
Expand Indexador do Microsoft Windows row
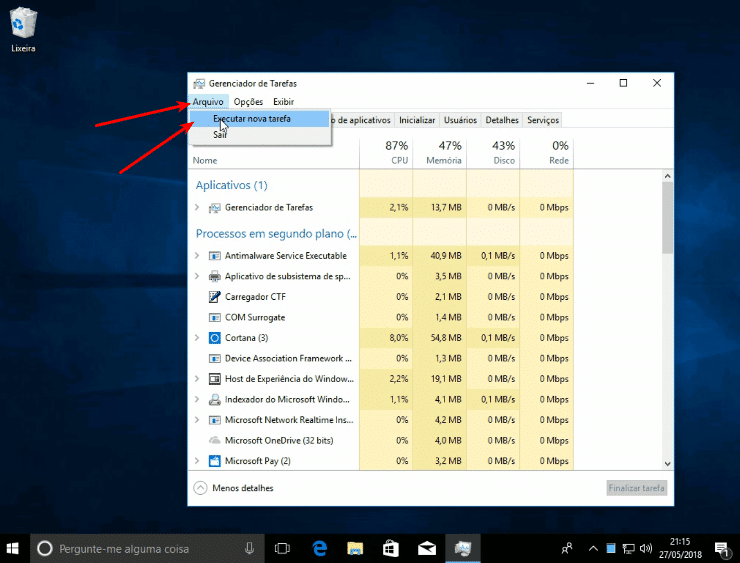click(x=197, y=399)
